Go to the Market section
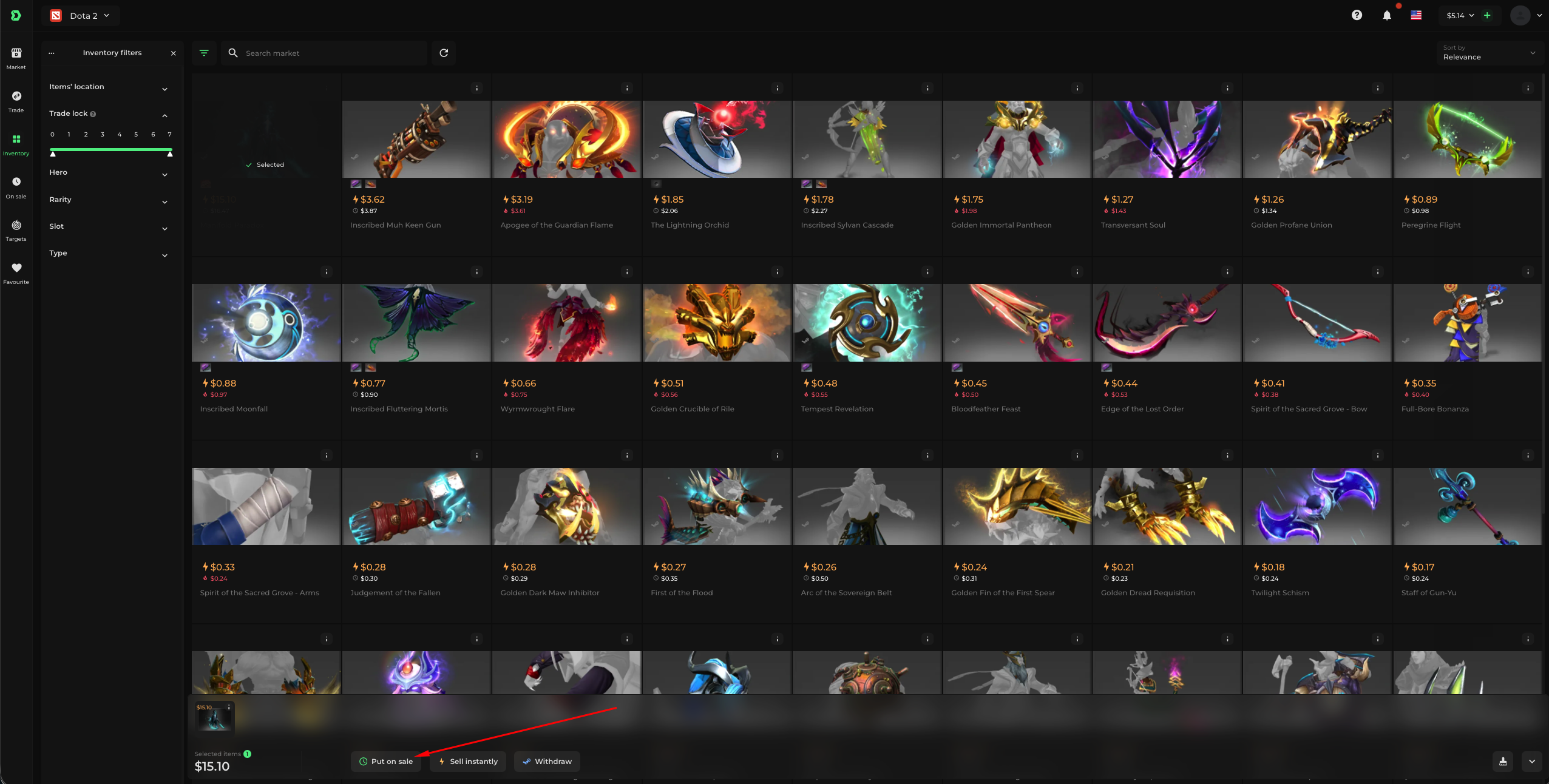 [16, 59]
